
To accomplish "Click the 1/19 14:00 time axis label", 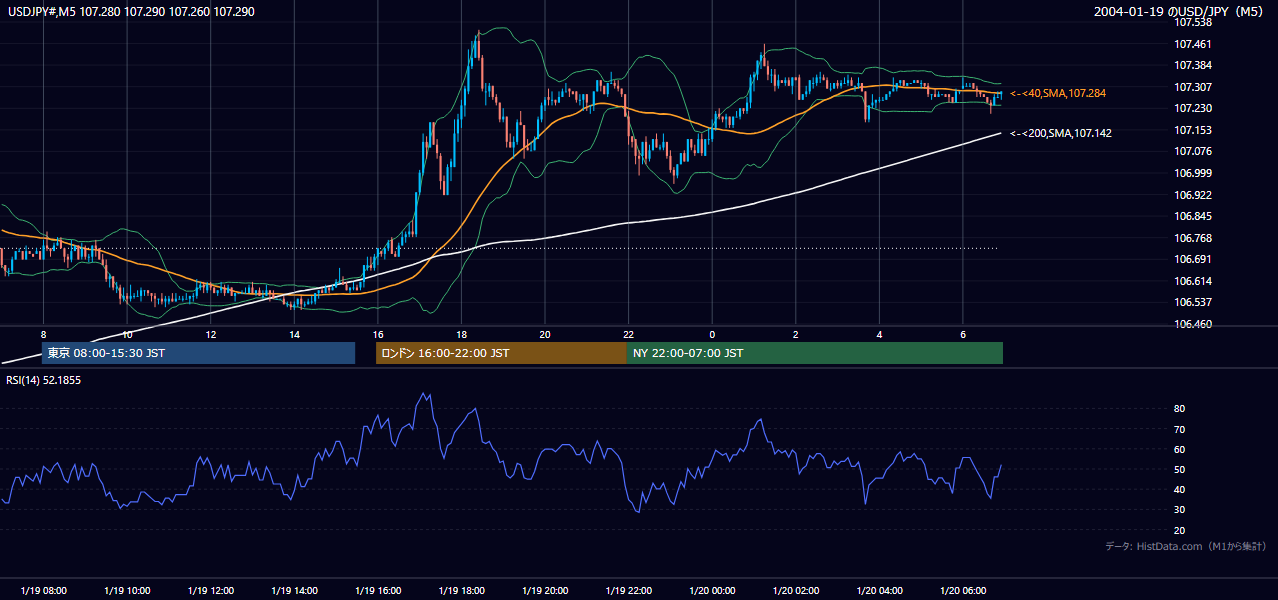I will pyautogui.click(x=294, y=591).
